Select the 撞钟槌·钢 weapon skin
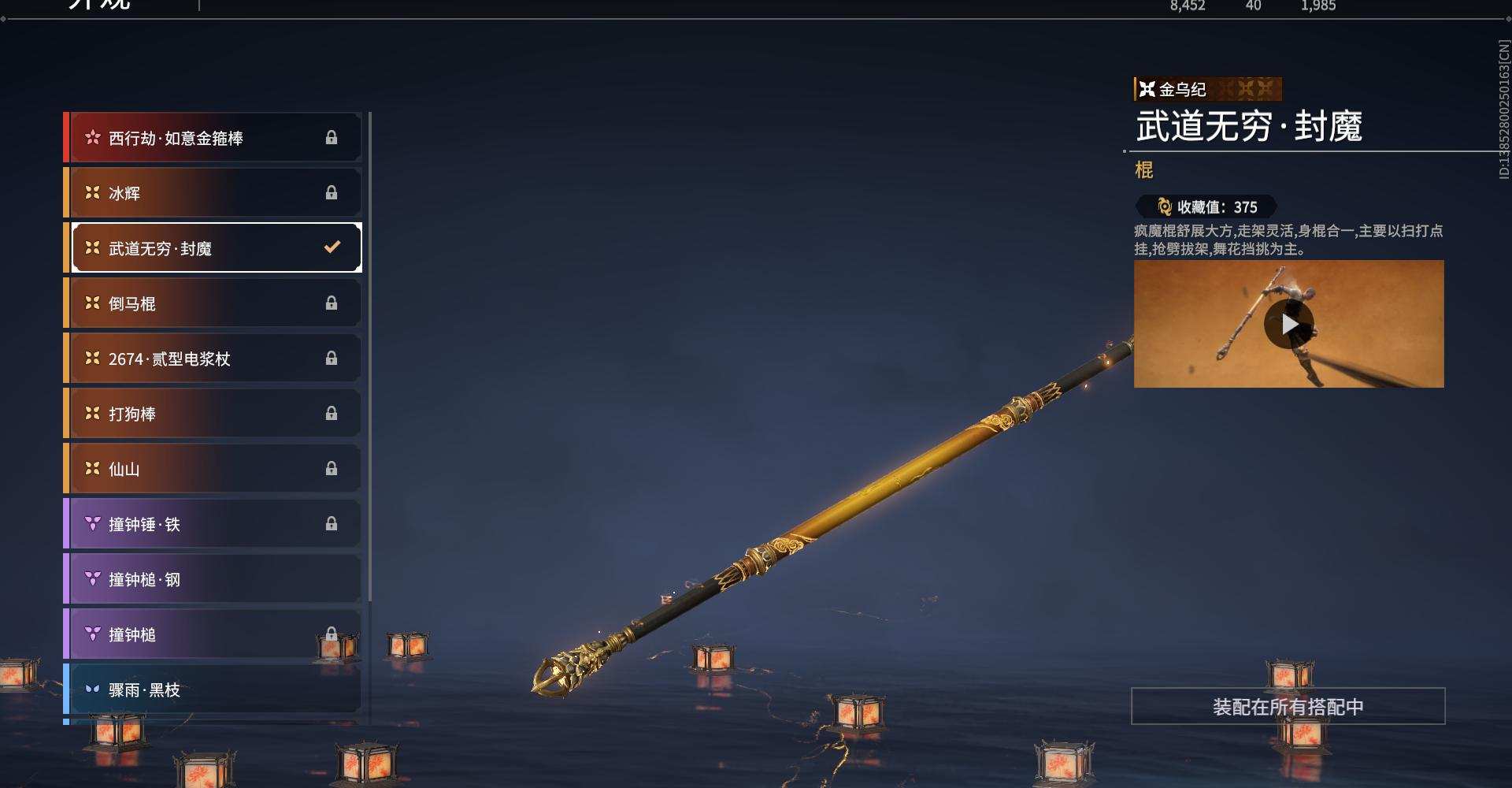Image resolution: width=1512 pixels, height=788 pixels. click(213, 579)
